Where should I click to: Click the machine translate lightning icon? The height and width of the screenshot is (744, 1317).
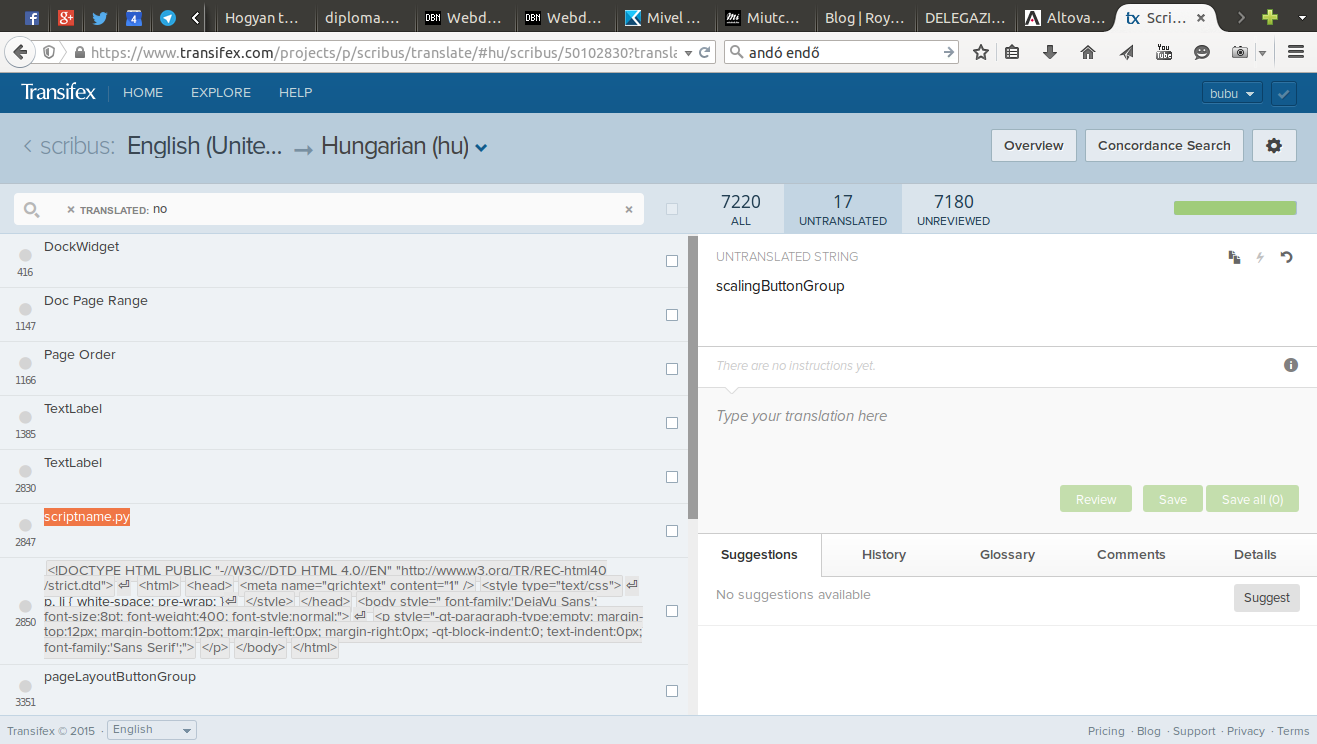(x=1260, y=257)
